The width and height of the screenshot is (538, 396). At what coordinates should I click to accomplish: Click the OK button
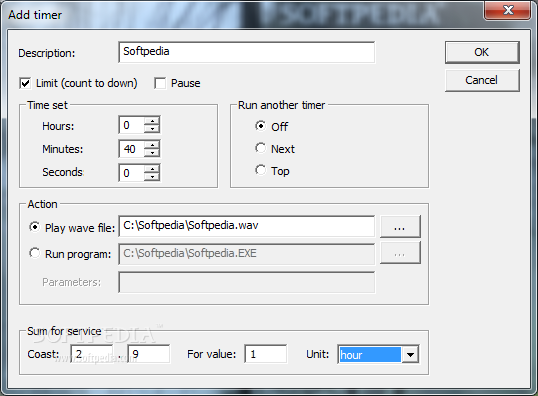click(x=482, y=52)
